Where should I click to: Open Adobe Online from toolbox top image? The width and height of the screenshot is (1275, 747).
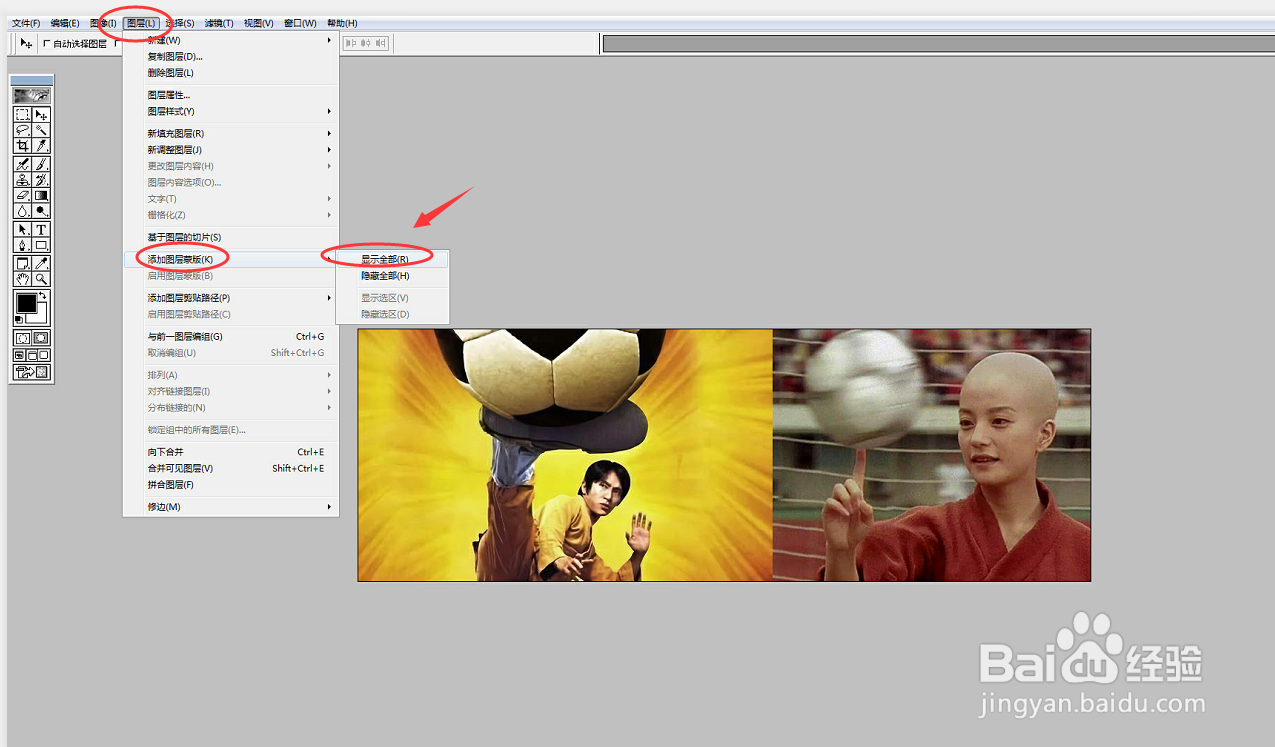[x=32, y=96]
